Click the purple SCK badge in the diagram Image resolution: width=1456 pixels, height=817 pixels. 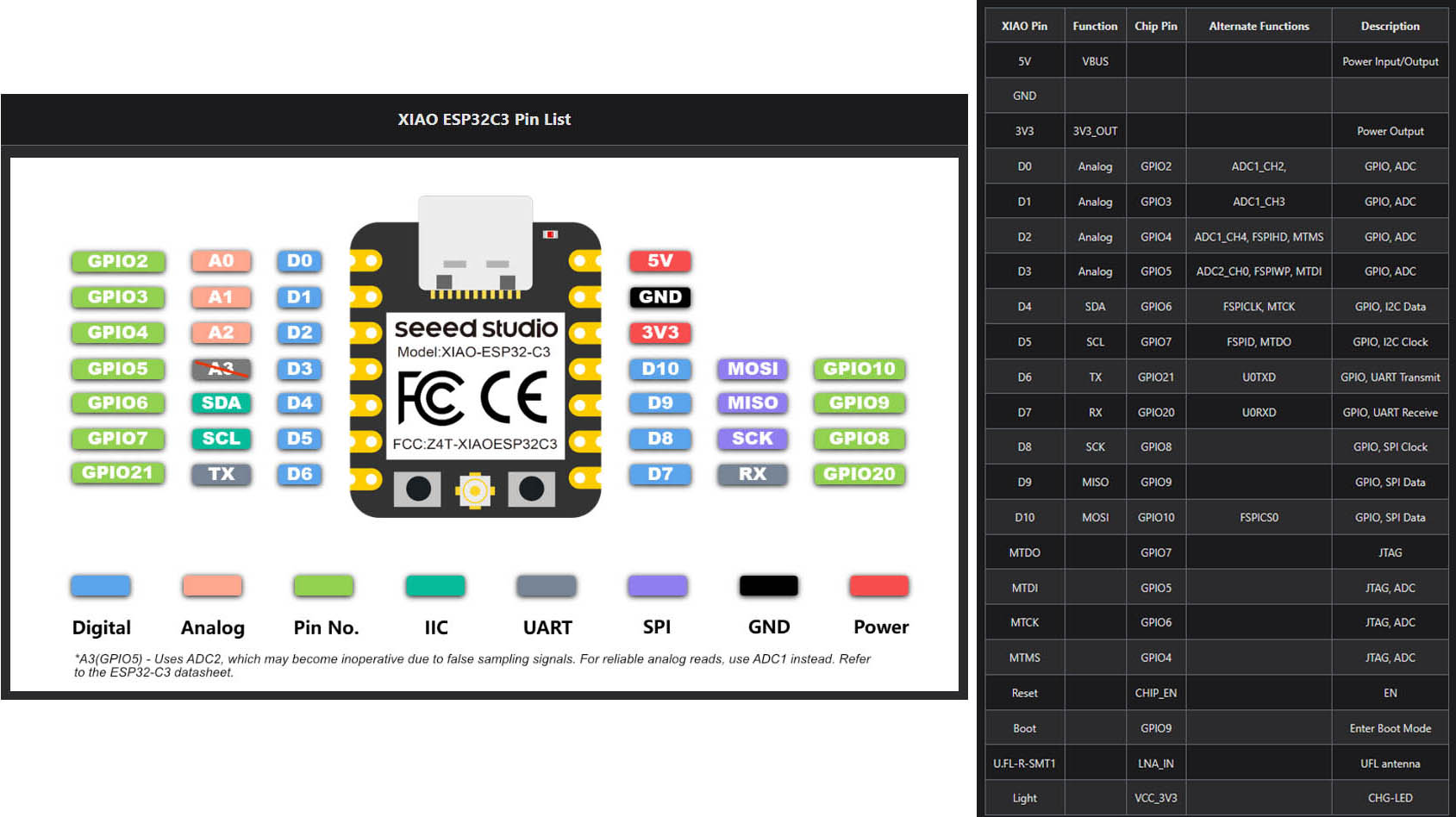point(753,439)
